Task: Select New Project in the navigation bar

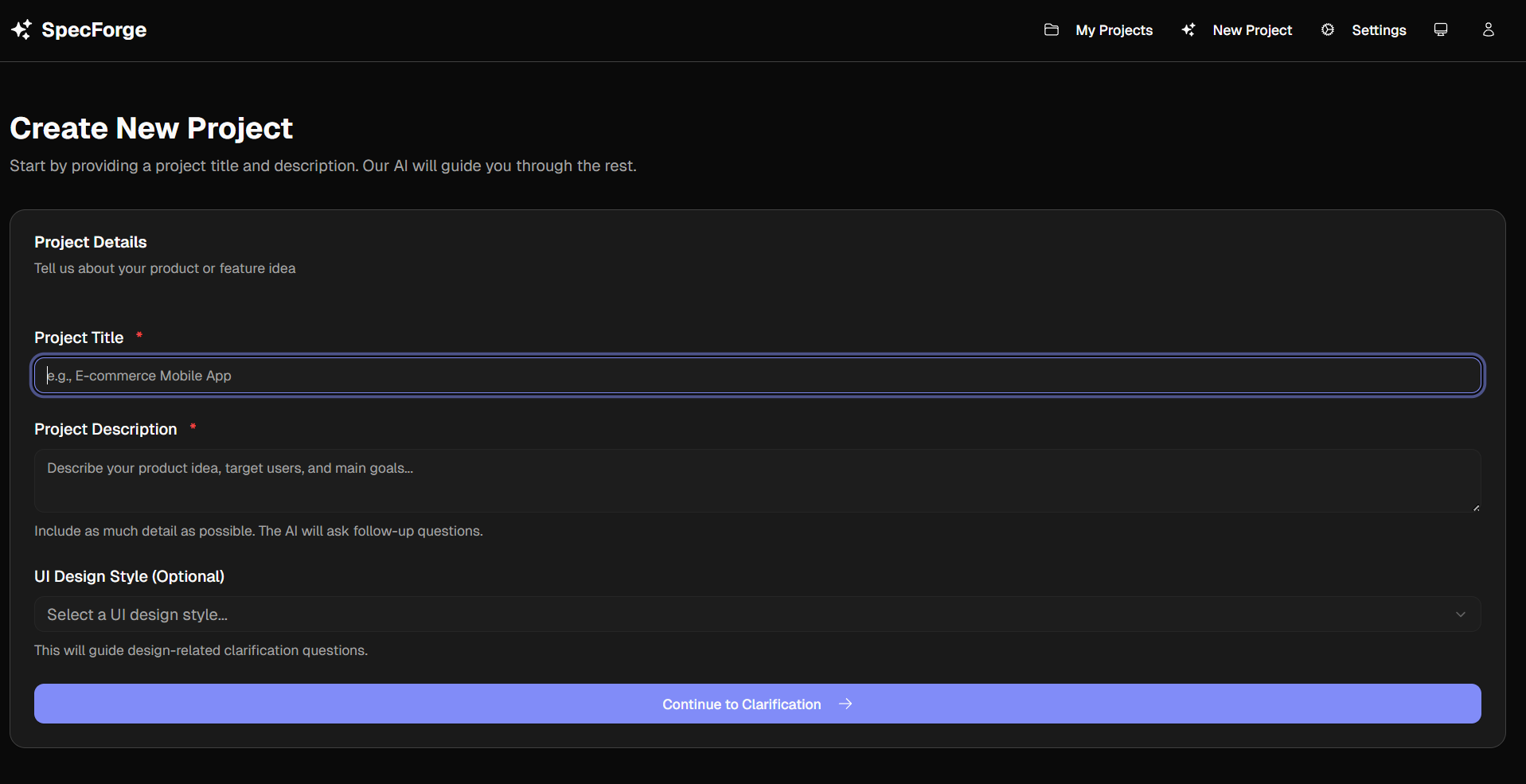Action: coord(1252,29)
